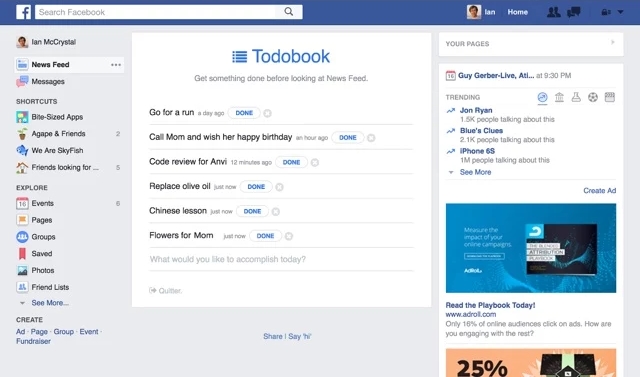Click Friends looking for house icon
This screenshot has width=640, height=377.
coord(22,167)
